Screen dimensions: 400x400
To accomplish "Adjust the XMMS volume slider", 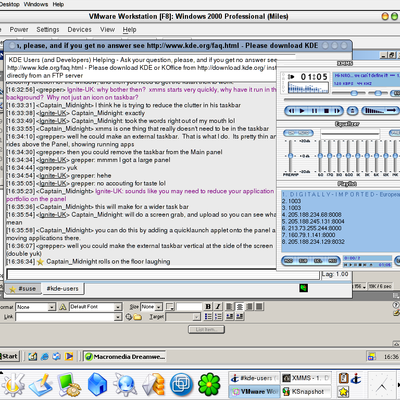I will (x=353, y=93).
